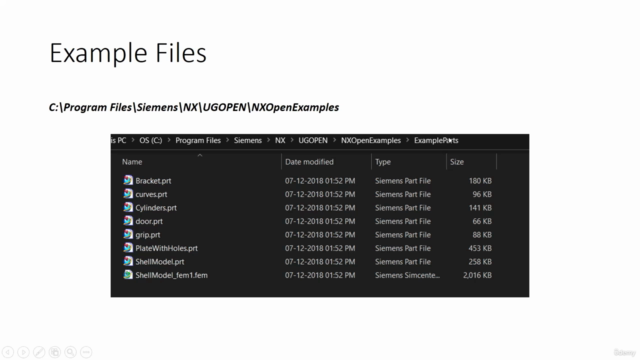Navigate to NXOpenExamples in breadcrumb
This screenshot has height=360, width=640.
371,140
